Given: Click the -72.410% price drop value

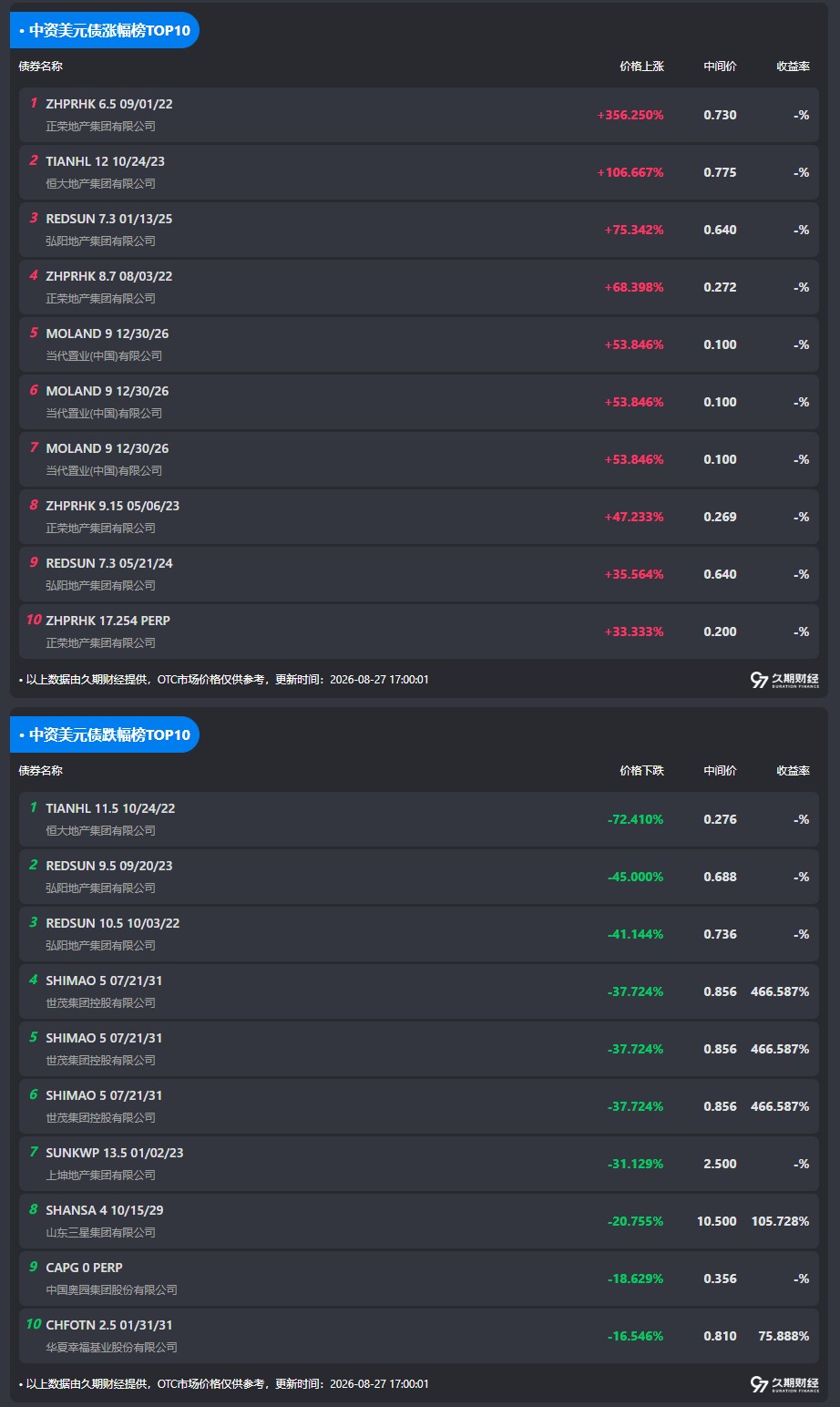Looking at the screenshot, I should point(636,820).
